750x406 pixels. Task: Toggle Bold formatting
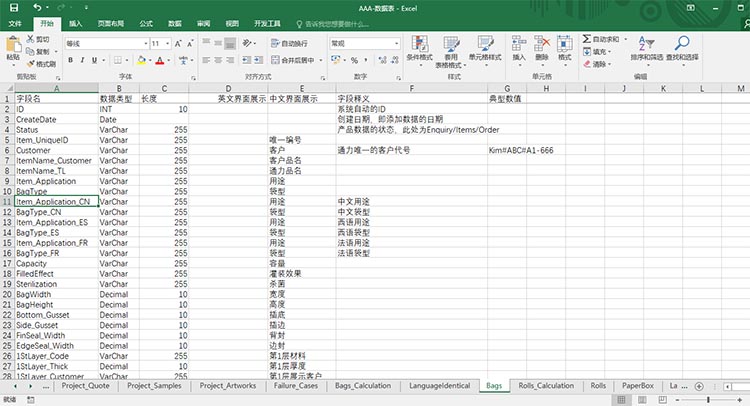tap(70, 60)
